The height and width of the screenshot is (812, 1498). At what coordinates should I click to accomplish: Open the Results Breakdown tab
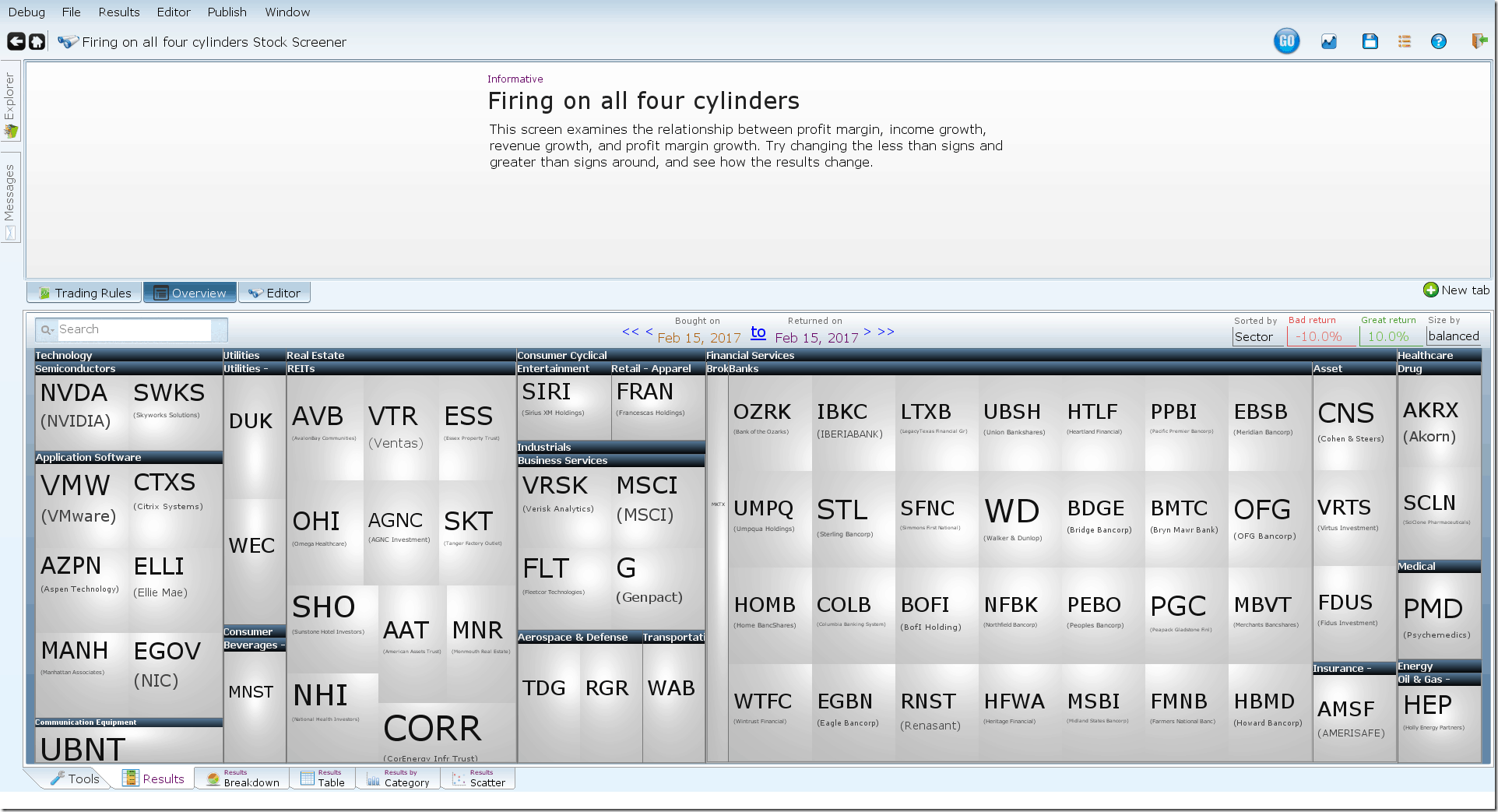242,779
